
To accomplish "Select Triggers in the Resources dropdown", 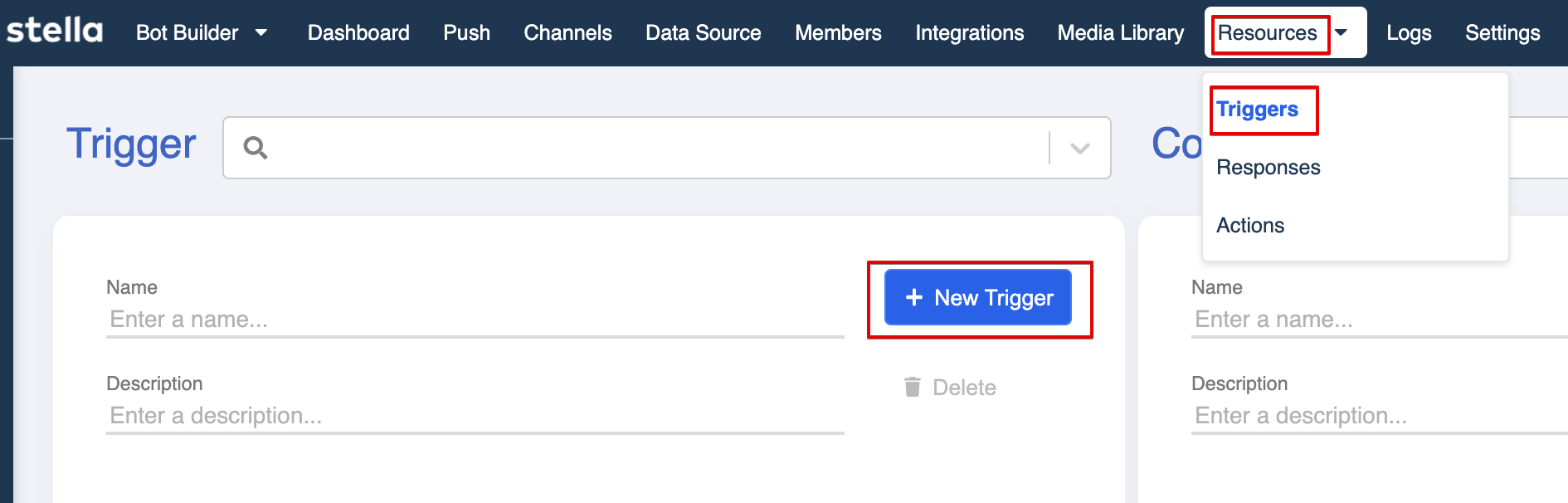I will pyautogui.click(x=1257, y=109).
